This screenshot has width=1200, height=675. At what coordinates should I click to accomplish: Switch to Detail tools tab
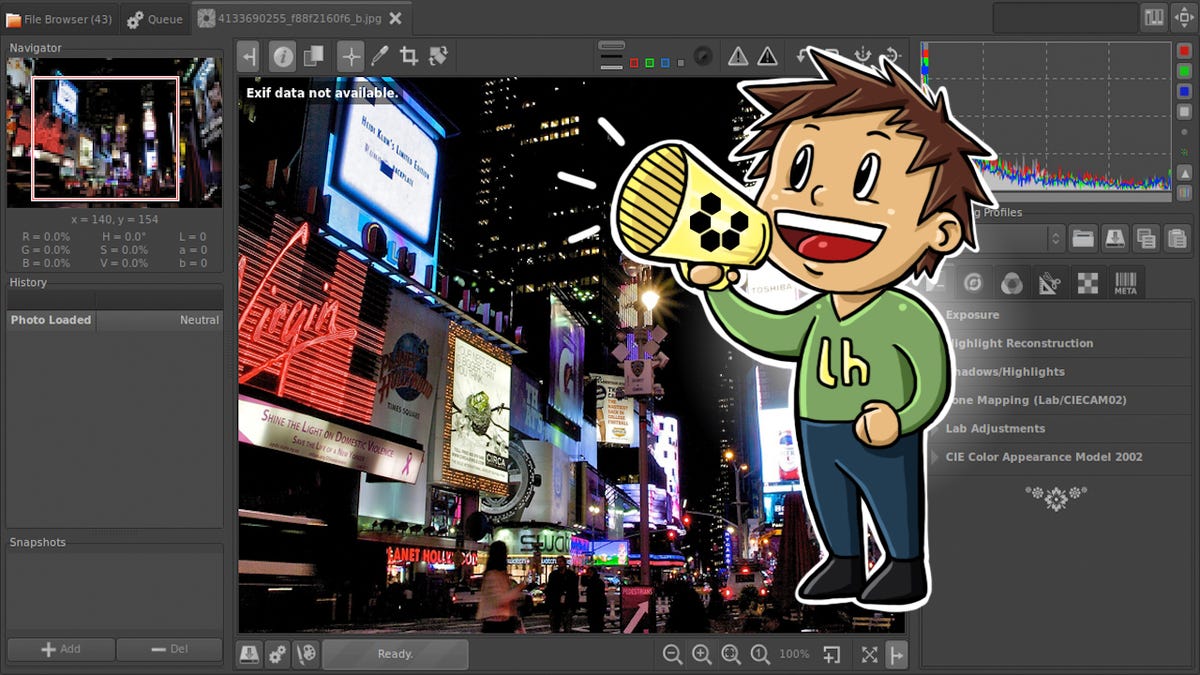tap(972, 284)
